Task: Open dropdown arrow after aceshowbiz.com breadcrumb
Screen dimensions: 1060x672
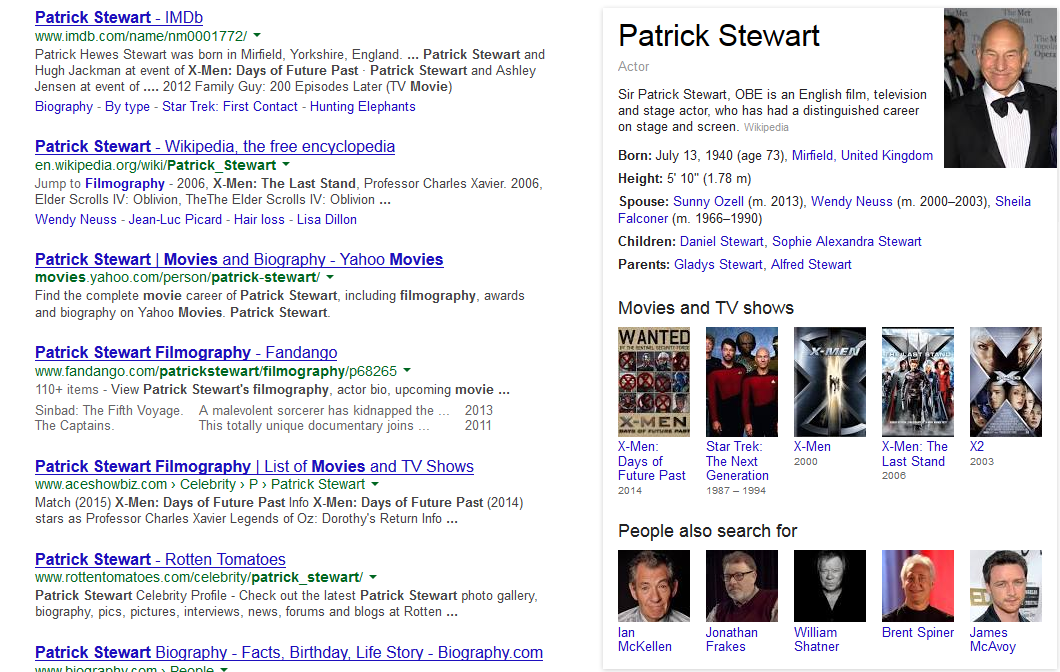Action: click(375, 484)
